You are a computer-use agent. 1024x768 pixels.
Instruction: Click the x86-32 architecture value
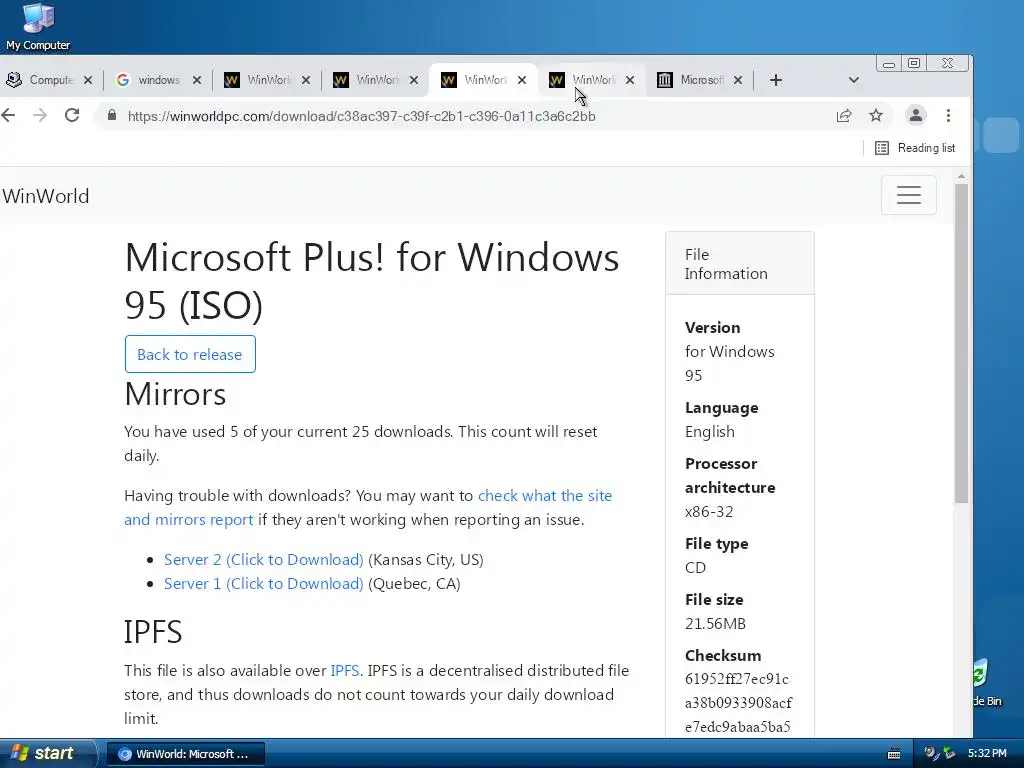[x=709, y=511]
